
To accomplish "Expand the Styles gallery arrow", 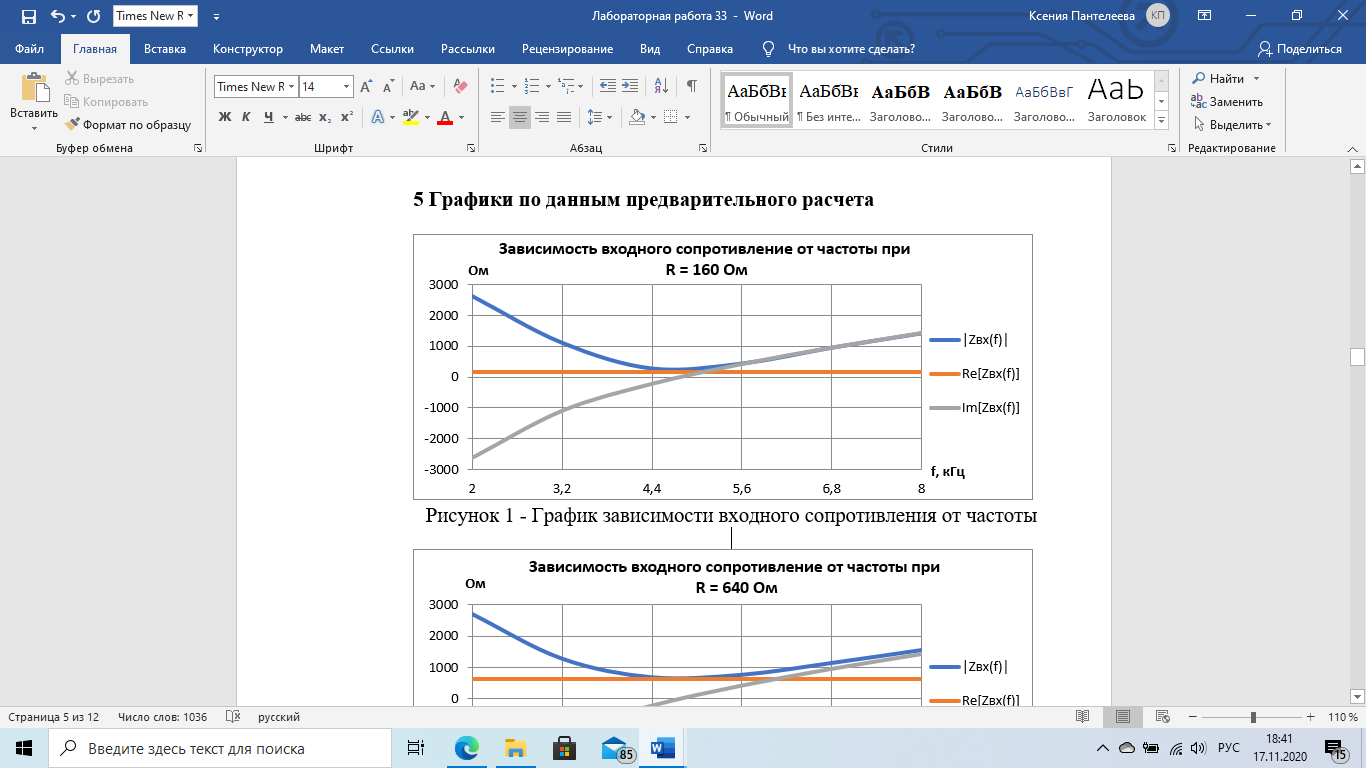I will pos(1161,121).
